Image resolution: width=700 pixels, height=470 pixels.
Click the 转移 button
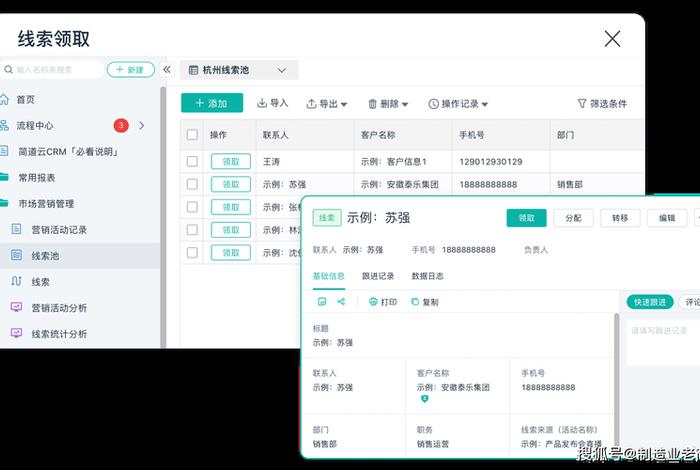[x=620, y=218]
